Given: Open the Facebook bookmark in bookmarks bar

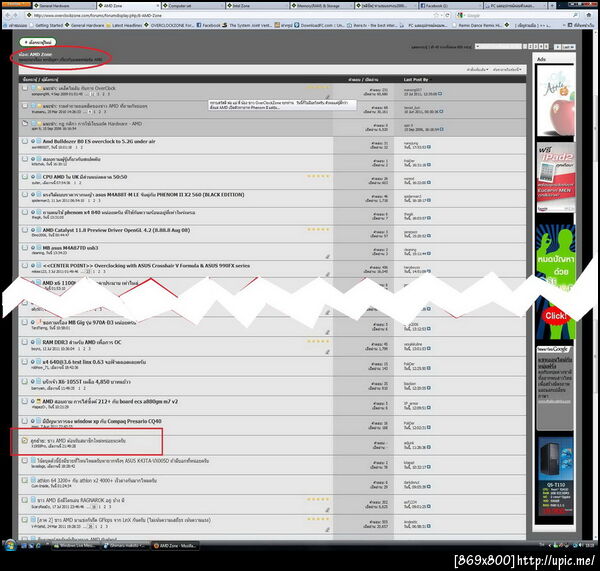Looking at the screenshot, I should 209,25.
